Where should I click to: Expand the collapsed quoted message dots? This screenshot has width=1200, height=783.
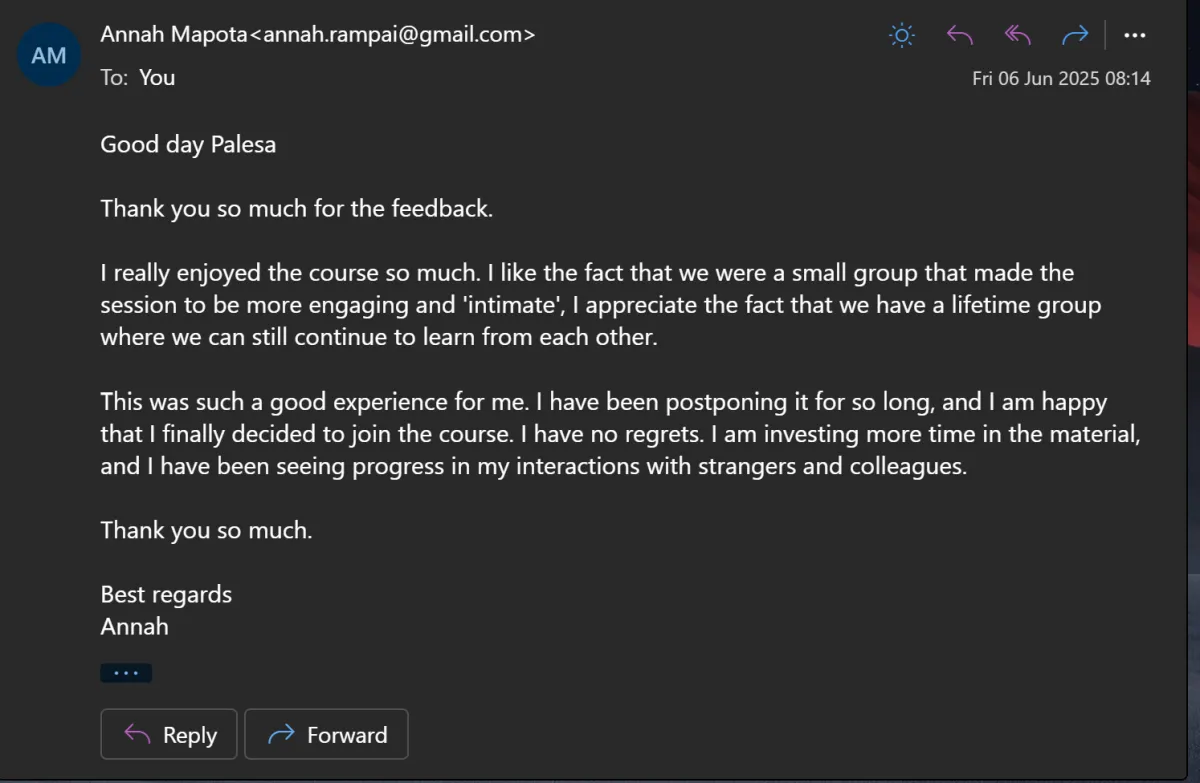[x=126, y=673]
